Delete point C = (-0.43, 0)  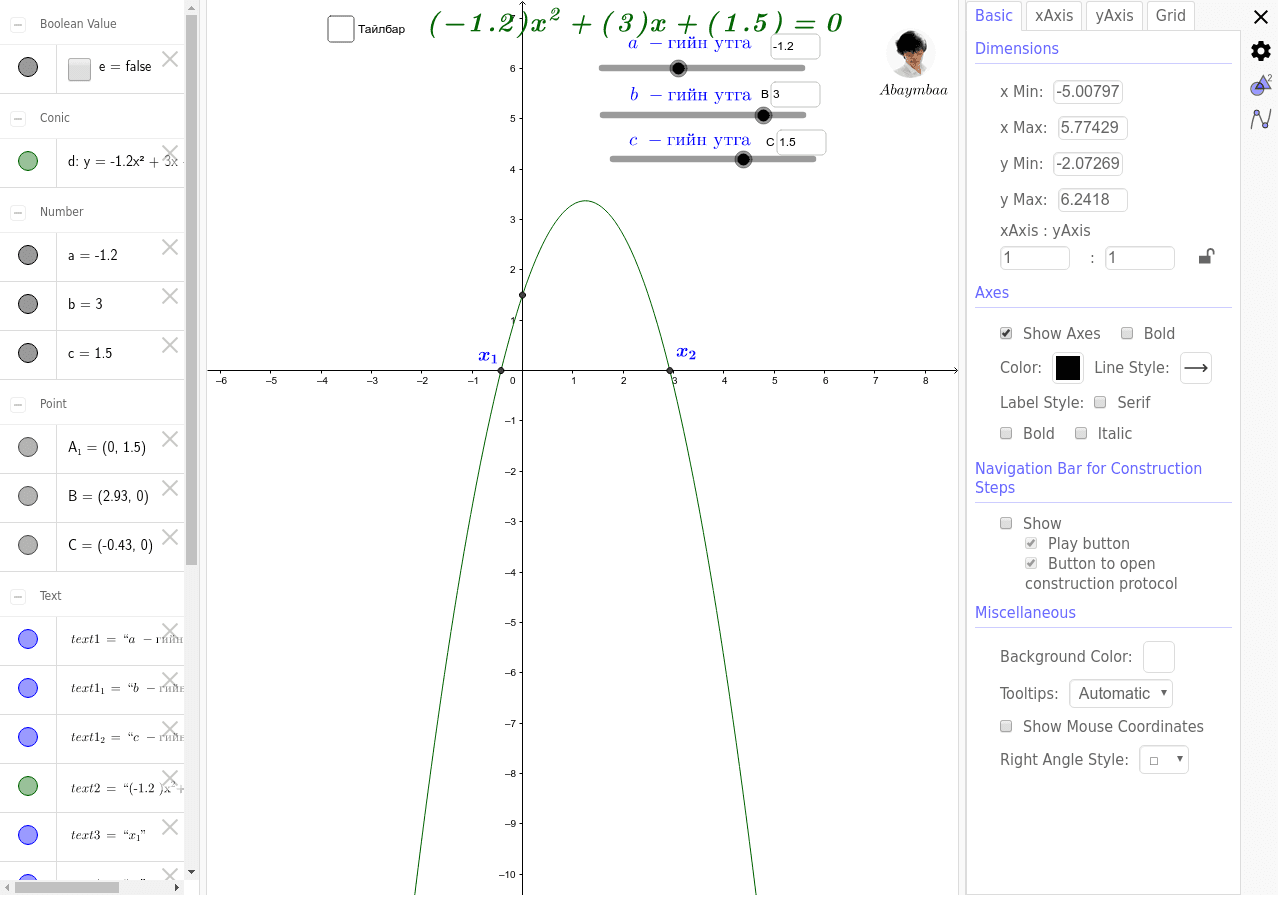point(170,537)
